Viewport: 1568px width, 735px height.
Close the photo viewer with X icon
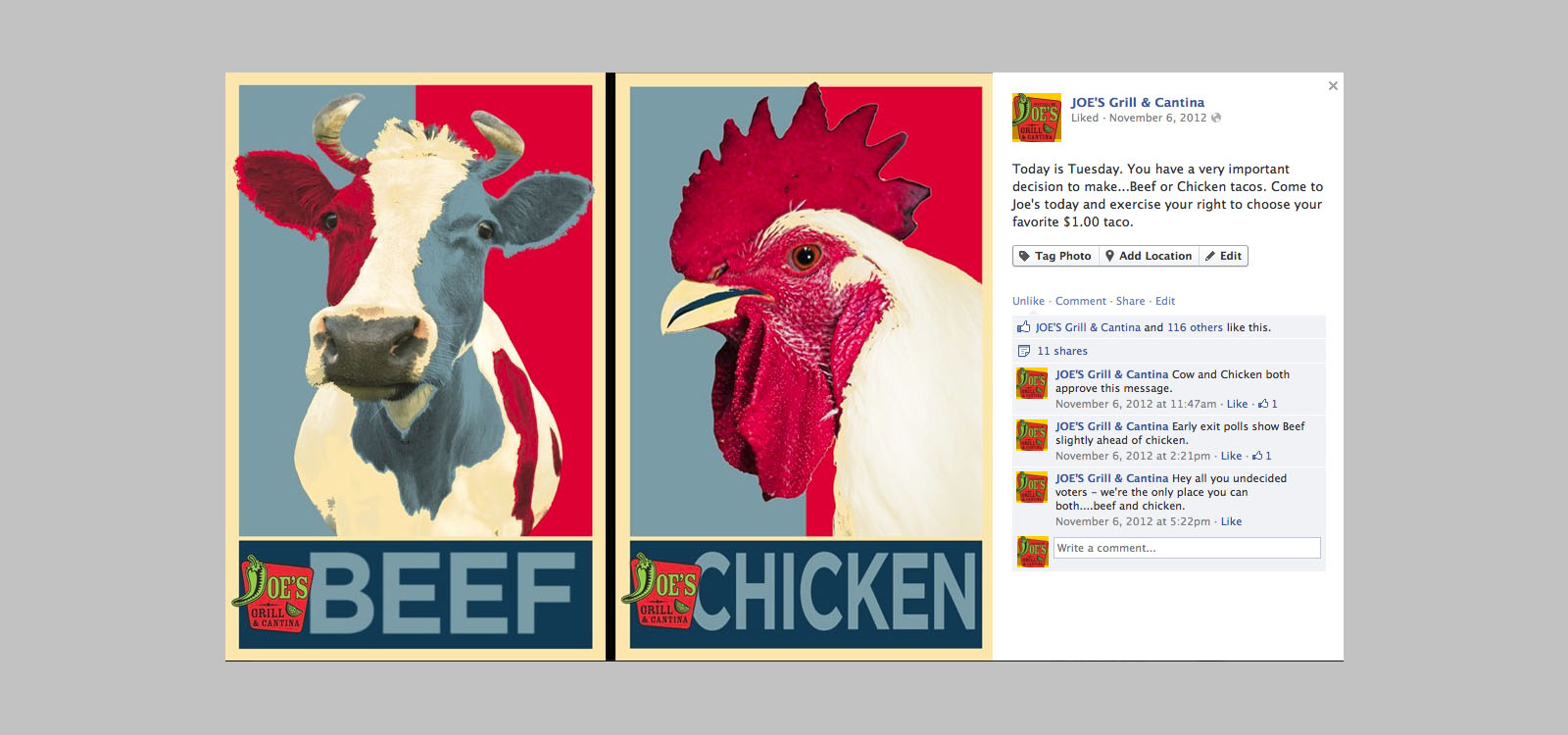tap(1333, 86)
